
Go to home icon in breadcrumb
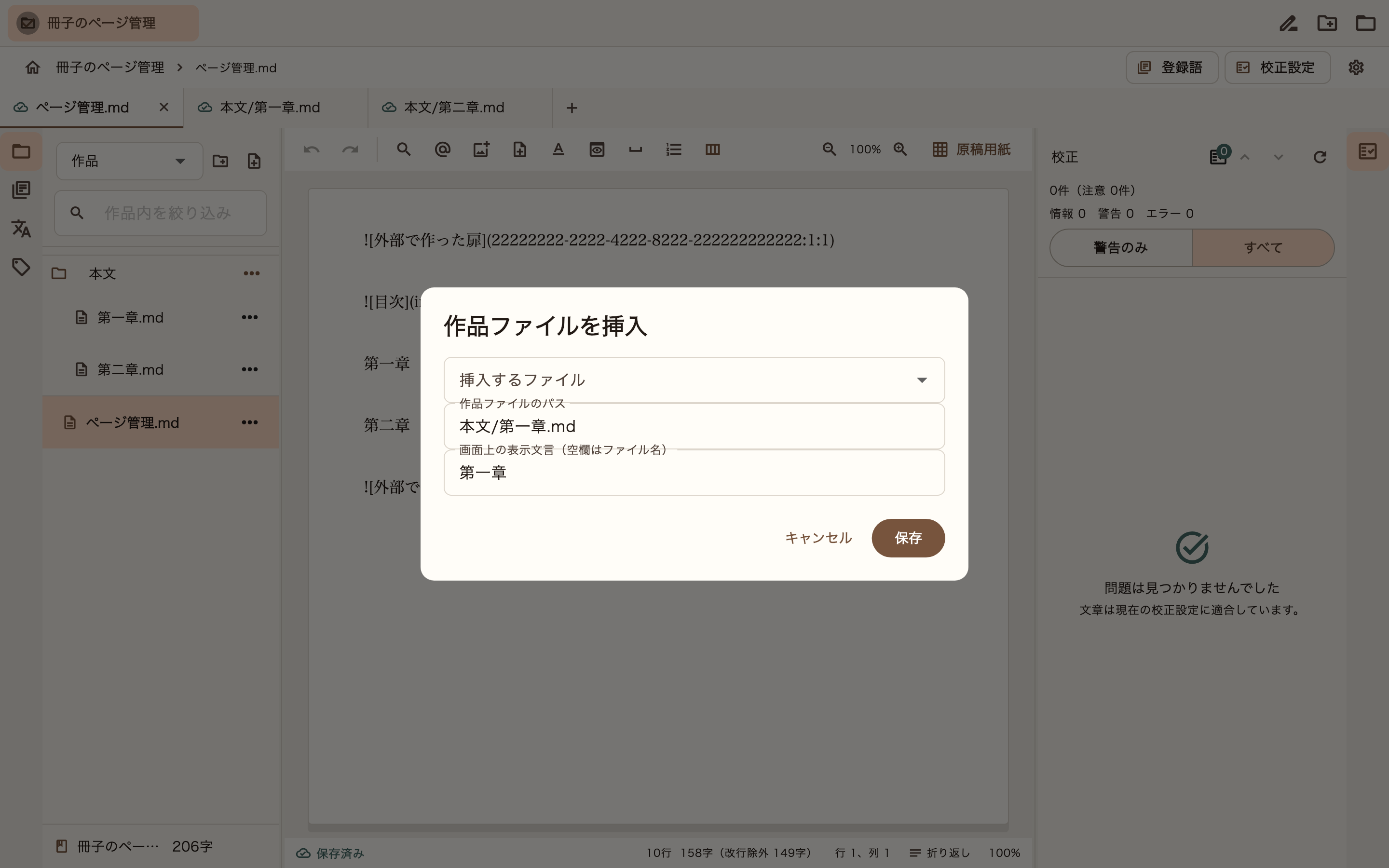(x=33, y=68)
